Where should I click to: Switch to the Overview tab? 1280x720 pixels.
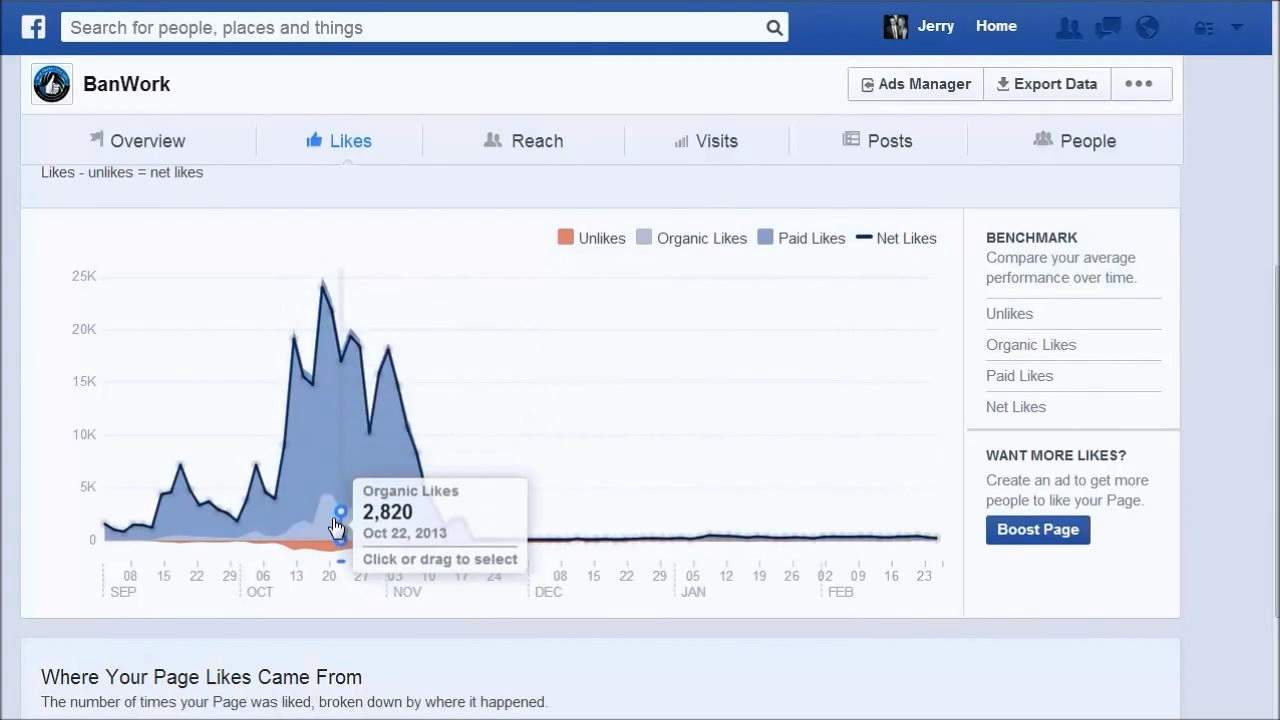click(138, 141)
